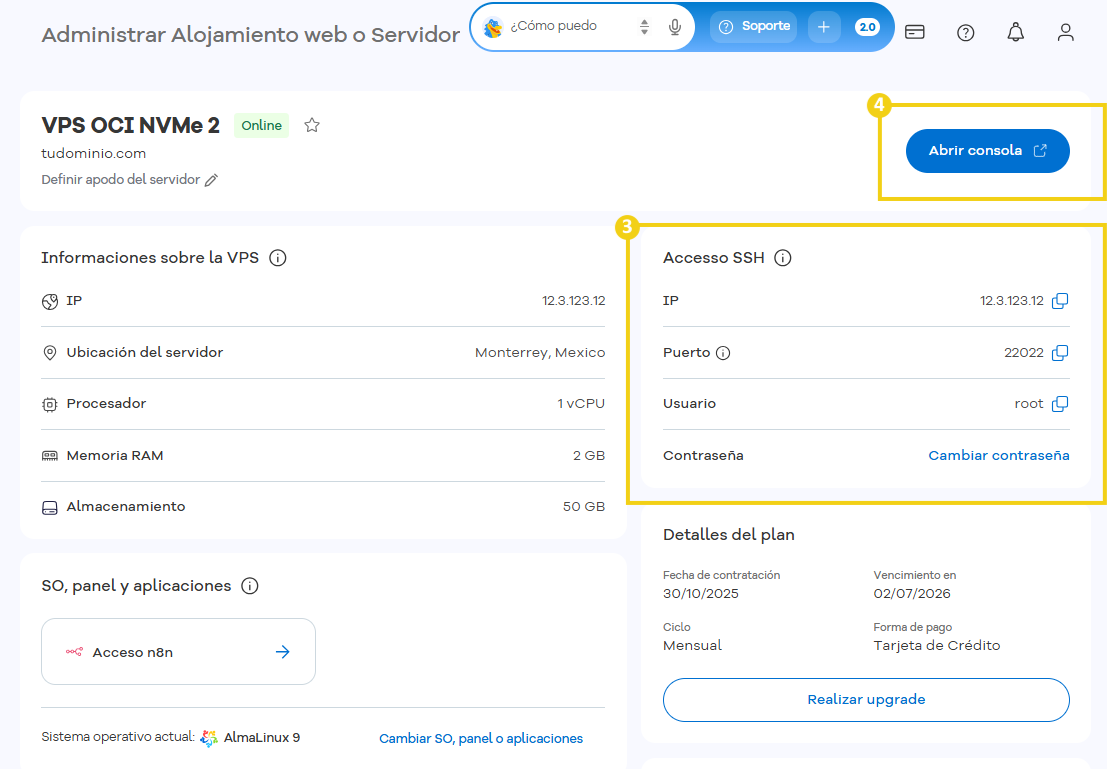Click the Tarjeta de Crédito payment value
Screen dimensions: 1107x769
click(x=936, y=645)
